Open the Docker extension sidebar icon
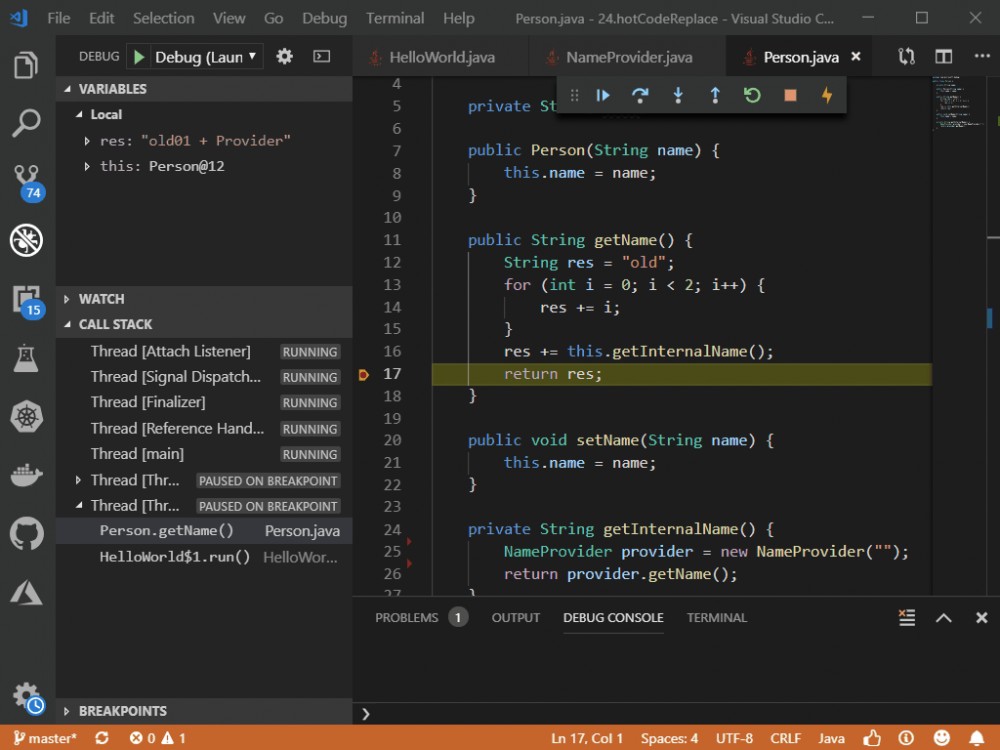Screen dimensions: 1000x750 coord(26,476)
